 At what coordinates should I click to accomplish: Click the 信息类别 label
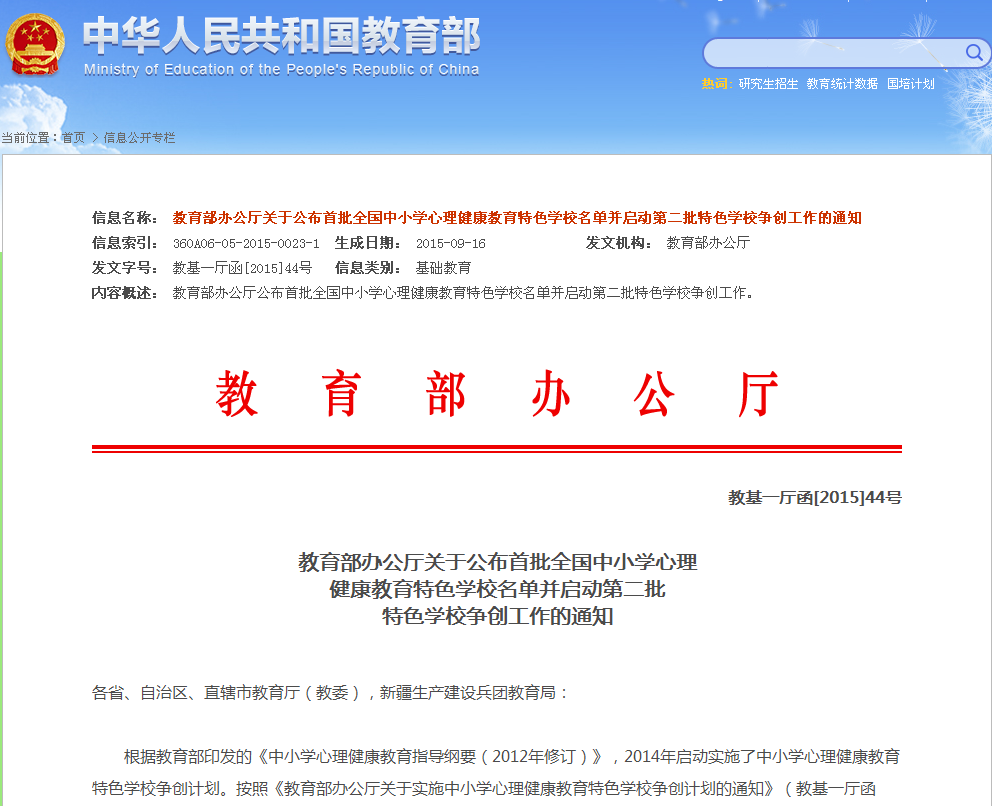point(368,268)
